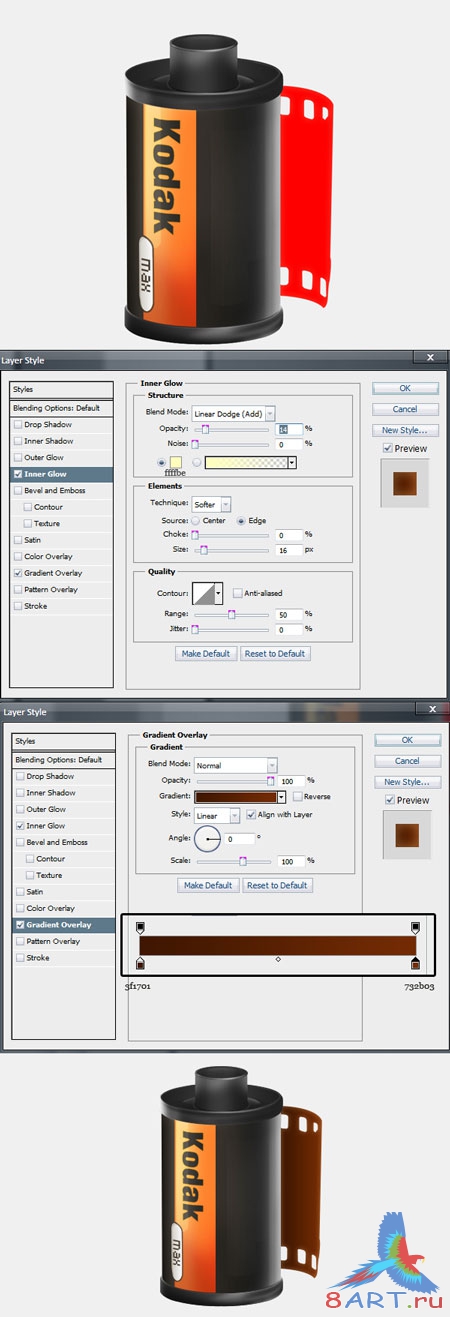Open Technique dropdown showing Softer
Screen dimensions: 450x1317
[x=211, y=504]
